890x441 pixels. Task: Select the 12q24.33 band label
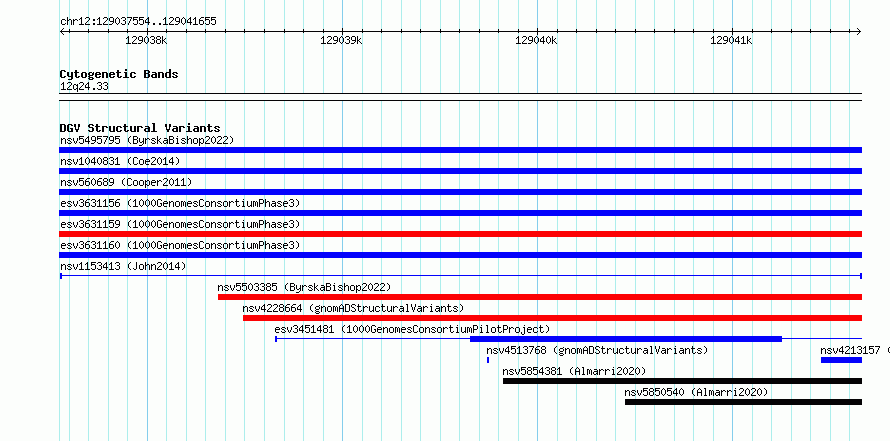[x=84, y=87]
